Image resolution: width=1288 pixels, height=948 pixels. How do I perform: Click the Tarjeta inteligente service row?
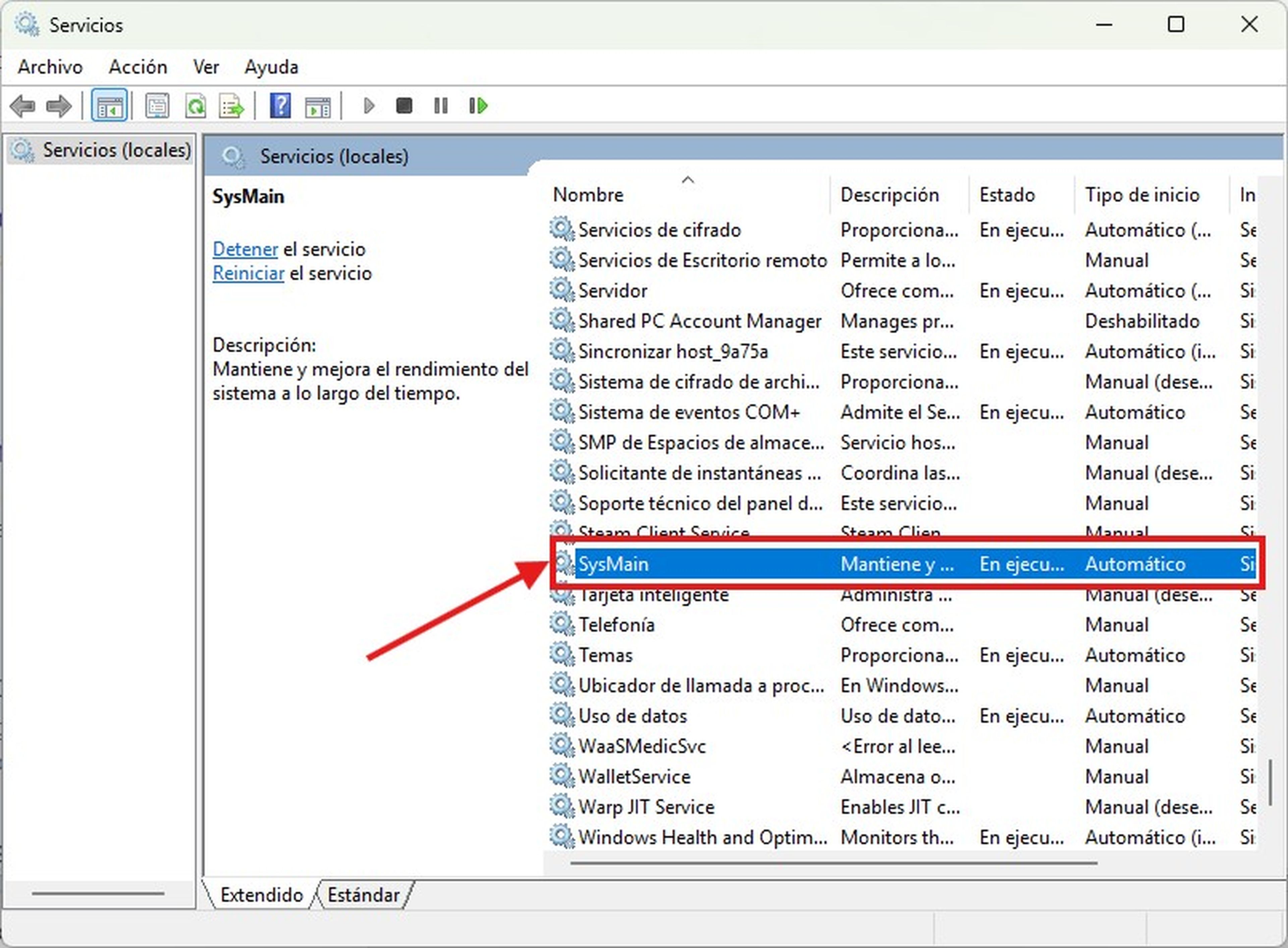903,595
